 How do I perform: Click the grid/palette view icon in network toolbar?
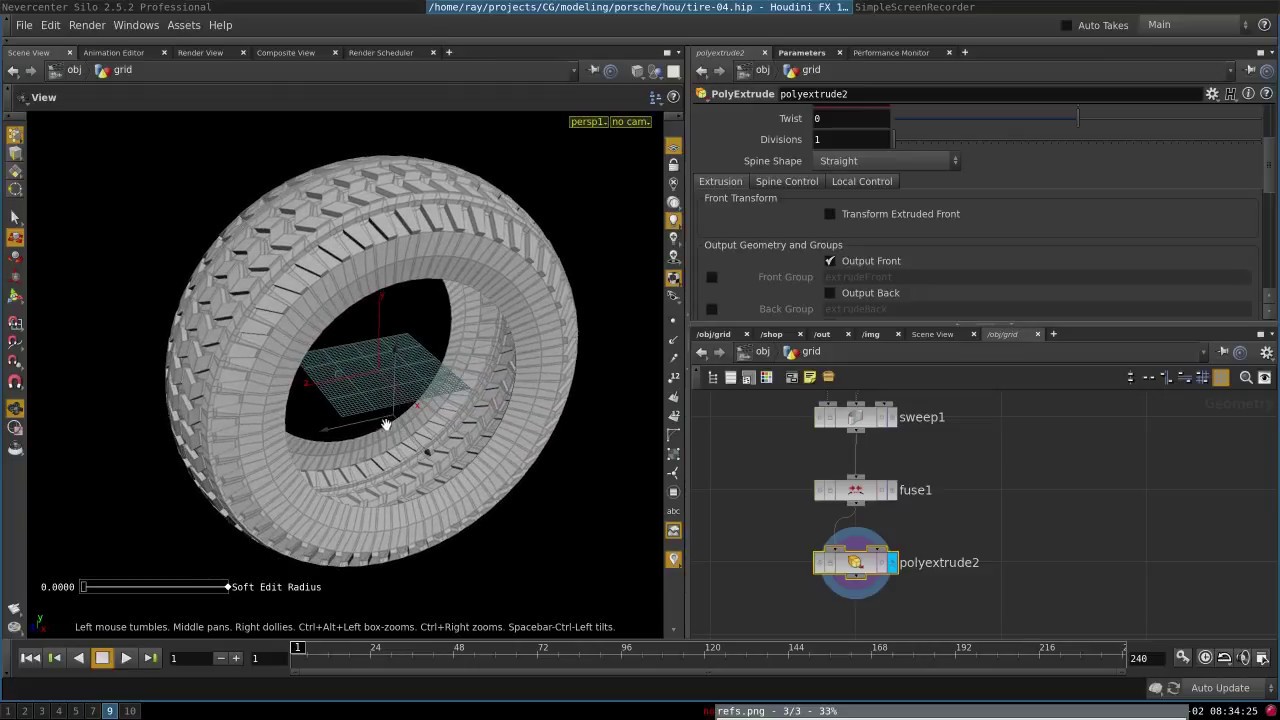coord(766,377)
